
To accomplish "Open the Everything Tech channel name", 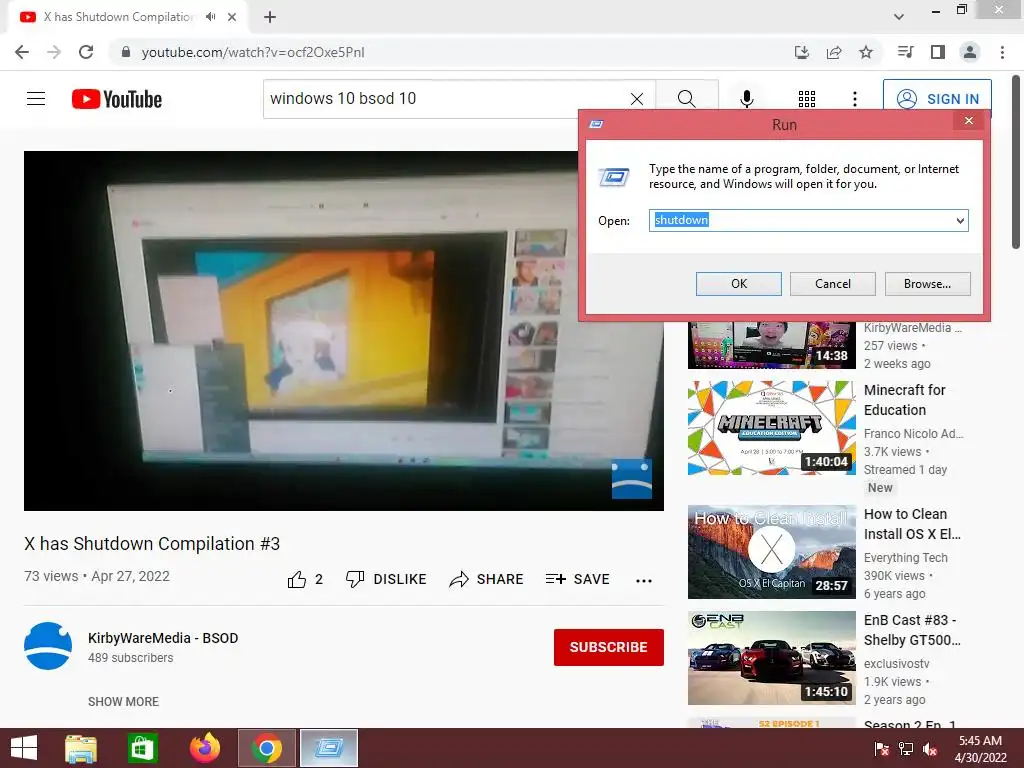I will click(x=905, y=558).
